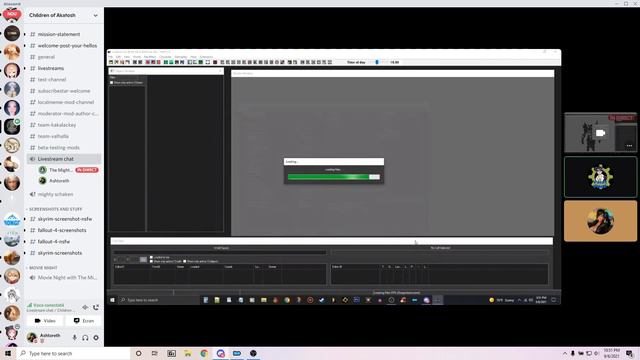Open the Windows notification center icon
This screenshot has width=640, height=360.
[629, 353]
